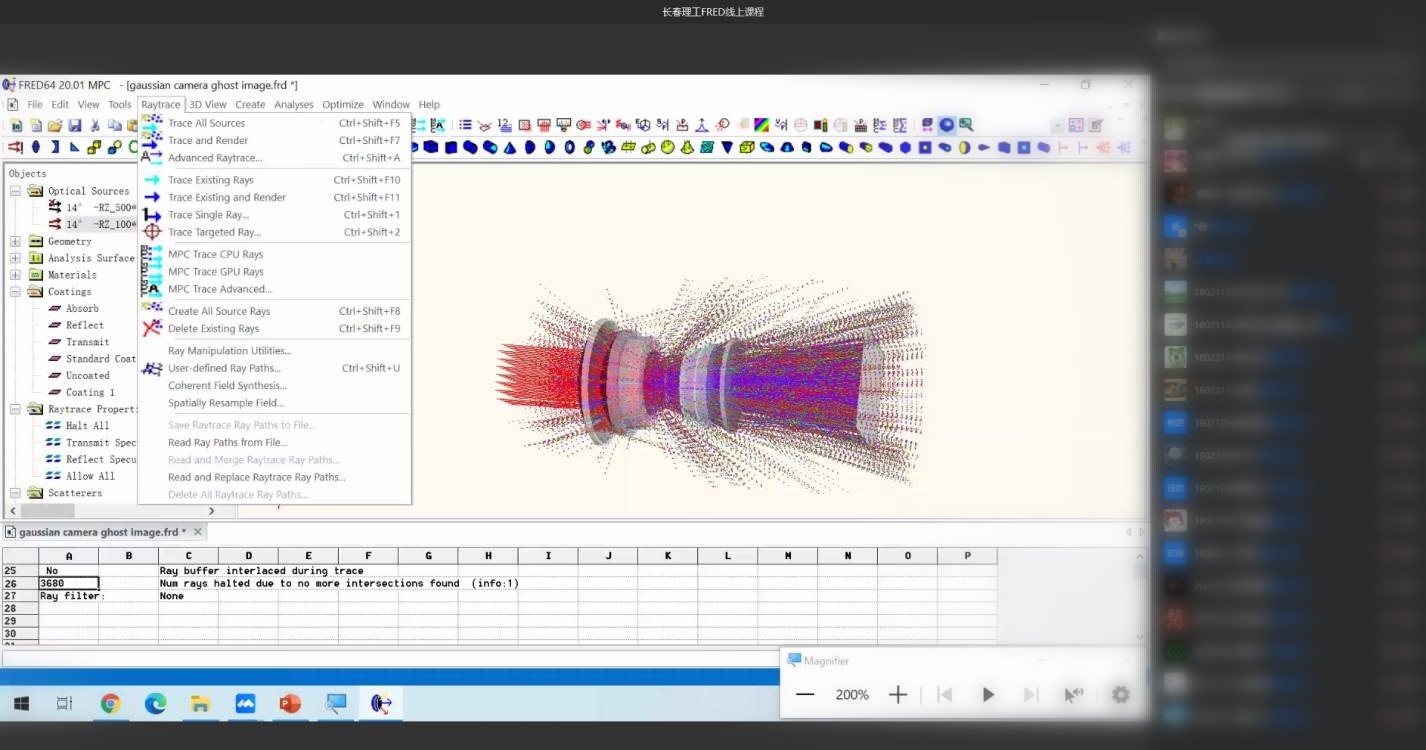
Task: Open the Analyses menu
Action: point(293,104)
